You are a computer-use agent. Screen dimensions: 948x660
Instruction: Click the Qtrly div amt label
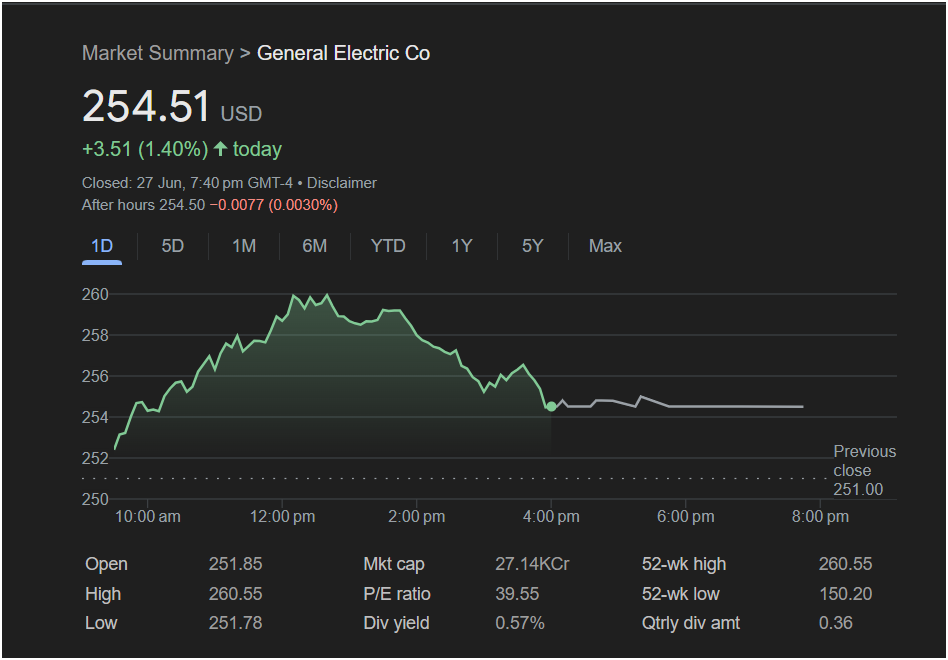click(x=690, y=623)
